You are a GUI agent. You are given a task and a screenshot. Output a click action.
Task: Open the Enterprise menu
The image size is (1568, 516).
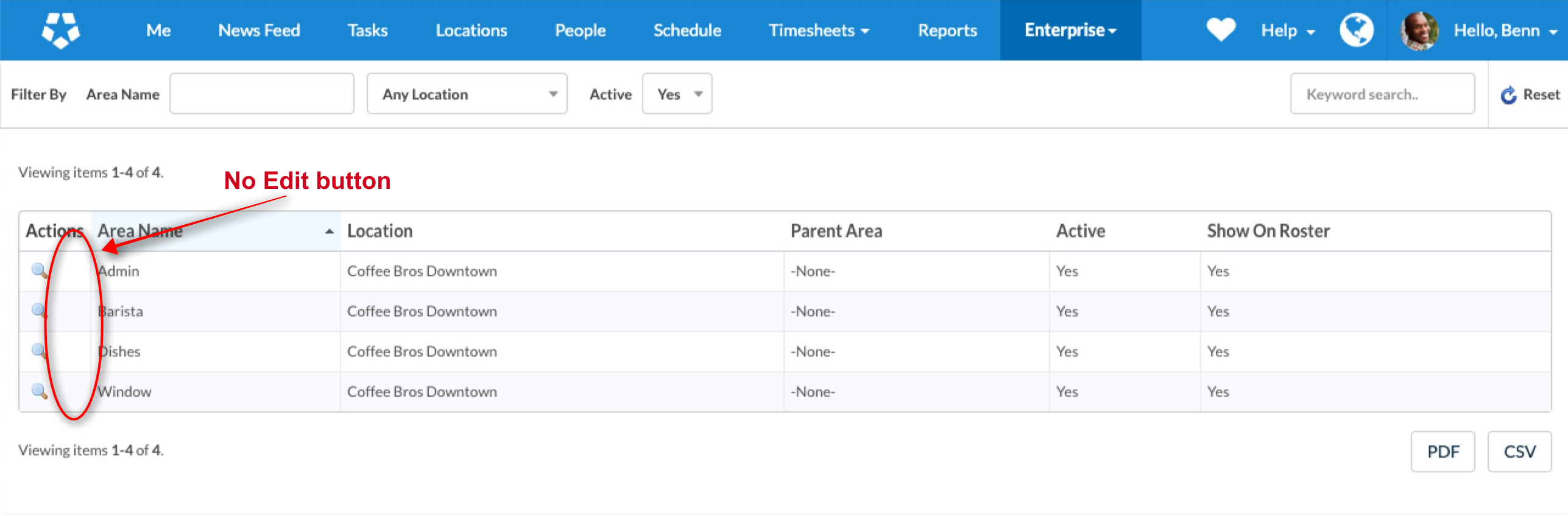pyautogui.click(x=1070, y=30)
